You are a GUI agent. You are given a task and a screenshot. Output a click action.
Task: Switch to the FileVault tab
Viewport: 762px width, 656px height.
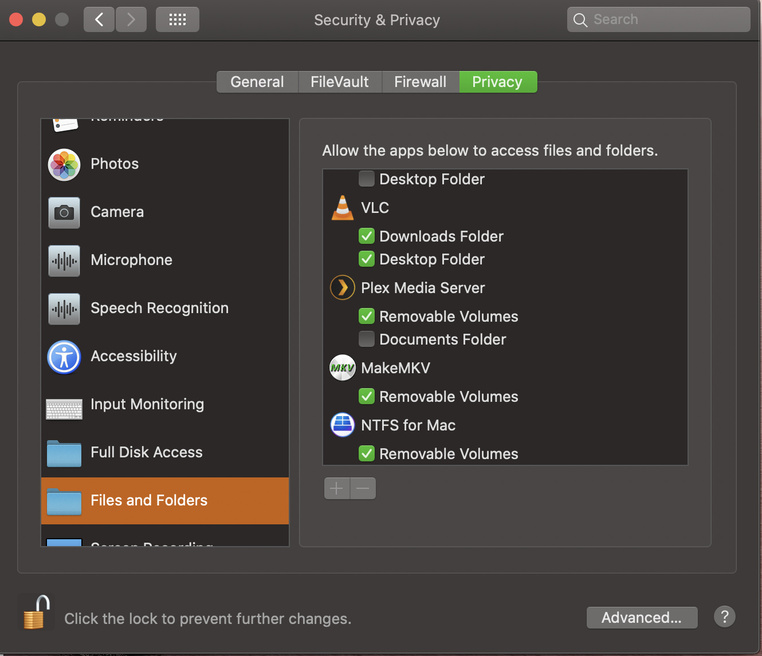pyautogui.click(x=340, y=82)
